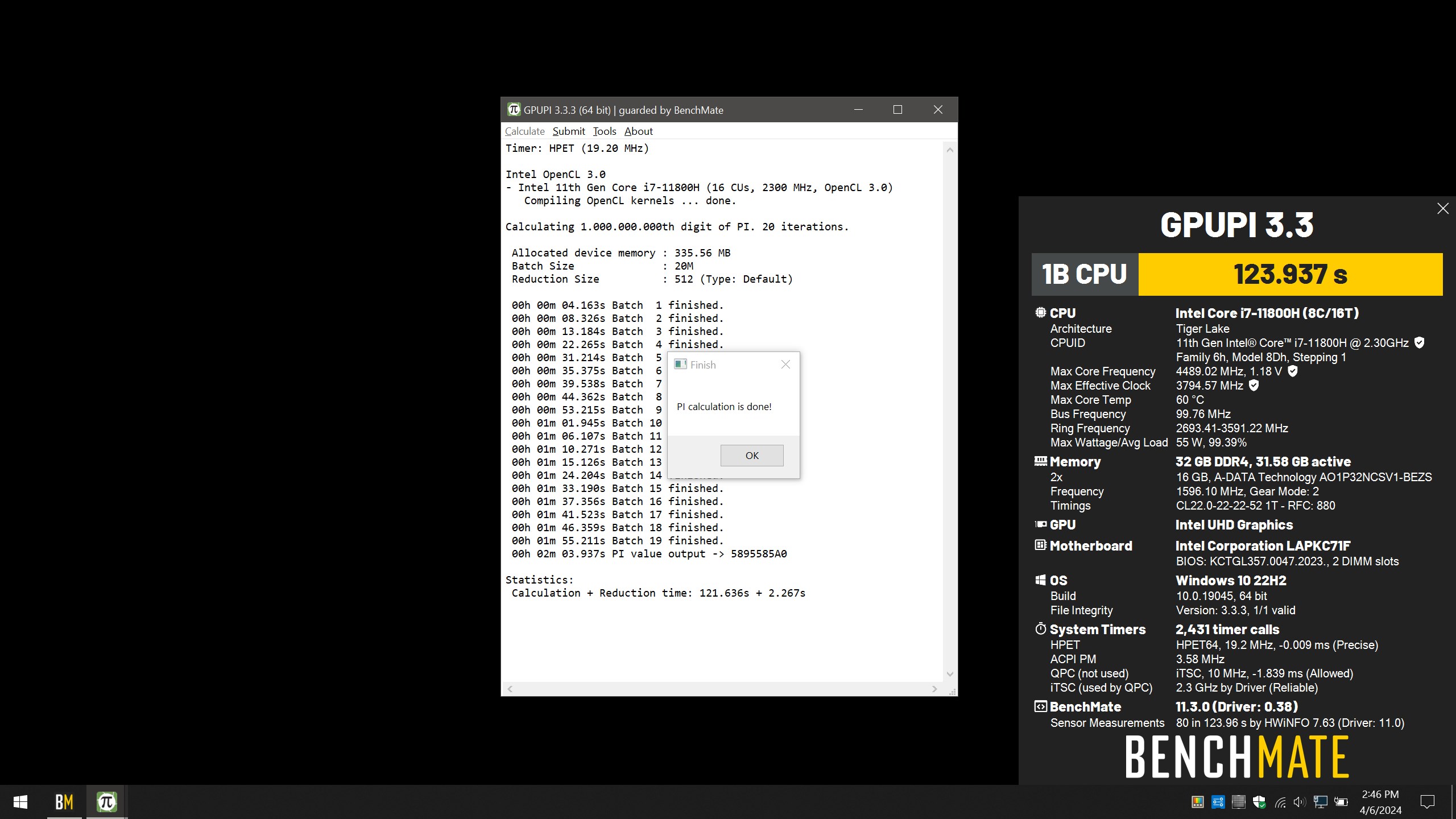Open the blue settings-sliders tray icon
Image resolution: width=1456 pixels, height=819 pixels.
(x=1218, y=802)
